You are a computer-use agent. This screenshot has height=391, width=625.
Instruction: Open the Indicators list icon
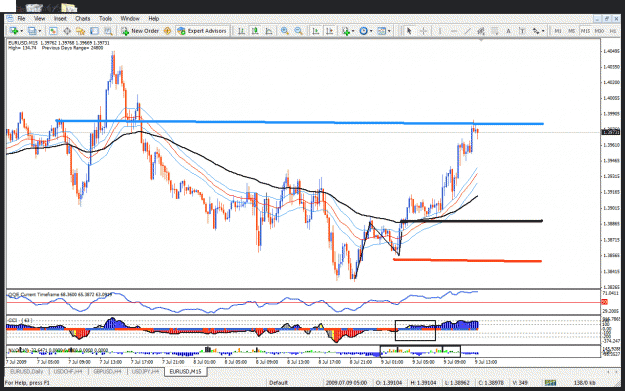coord(345,31)
